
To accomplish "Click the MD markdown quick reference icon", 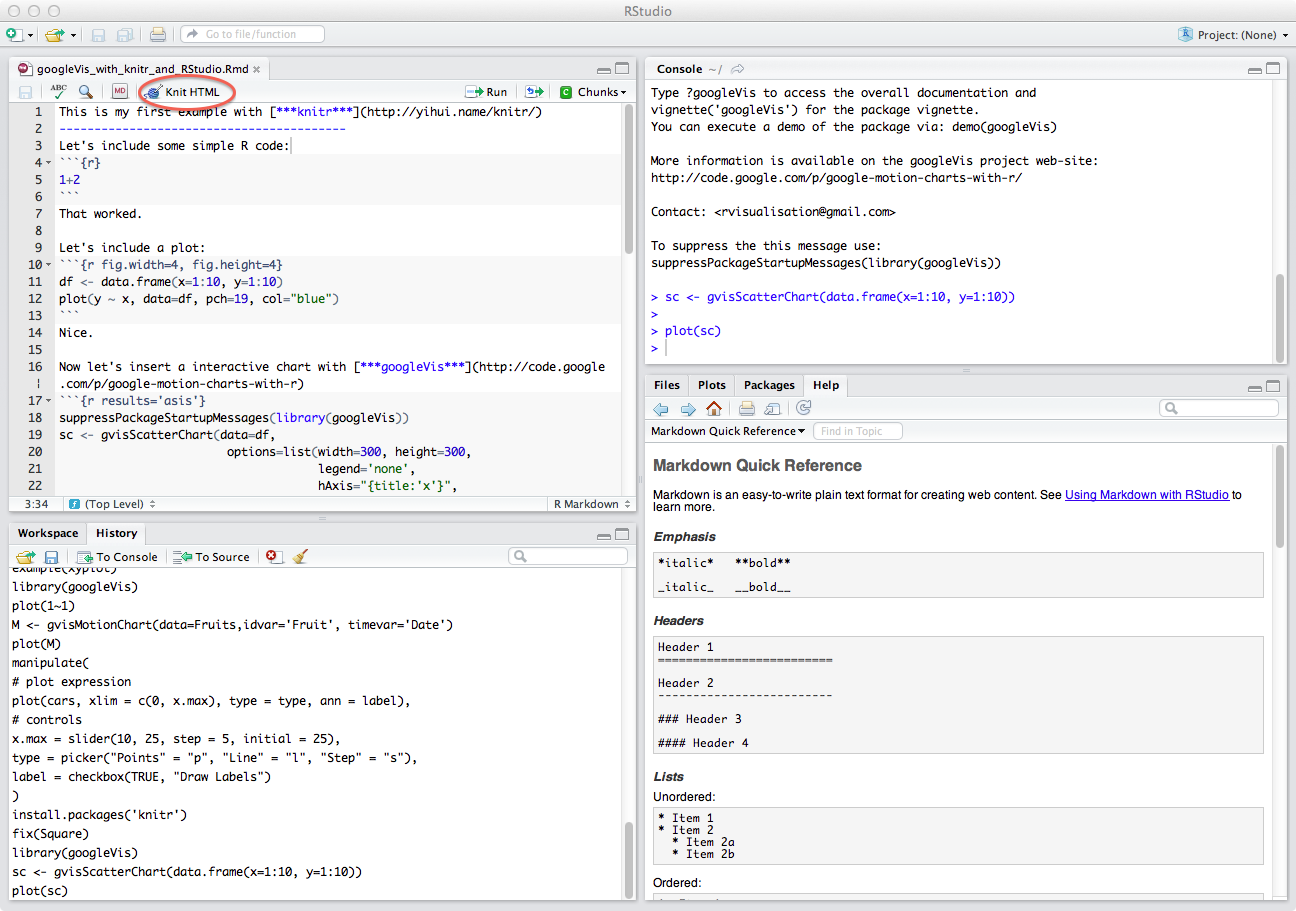I will point(120,92).
